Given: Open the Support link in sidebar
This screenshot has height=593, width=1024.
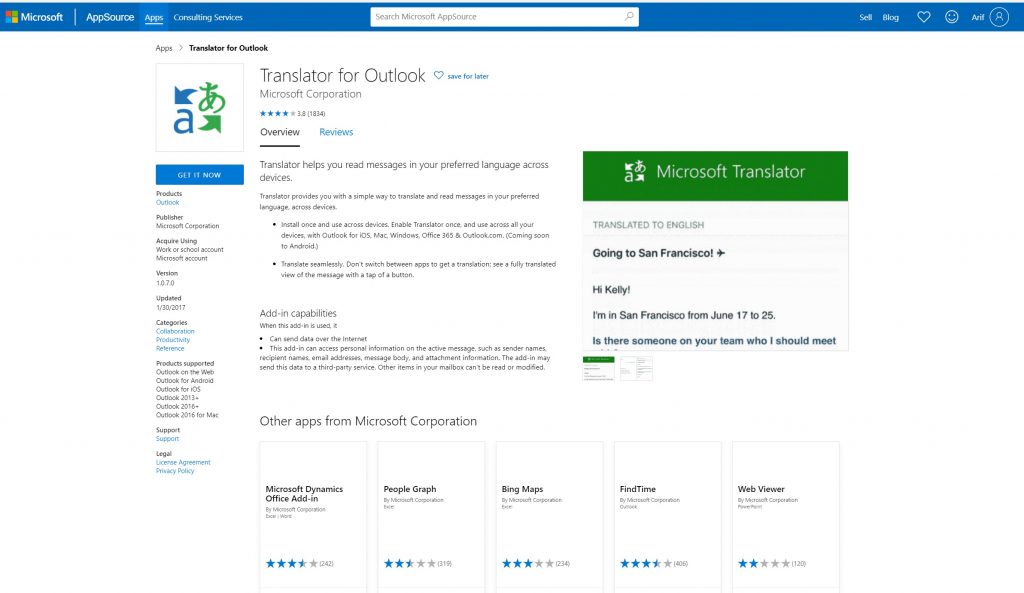Looking at the screenshot, I should coord(167,439).
